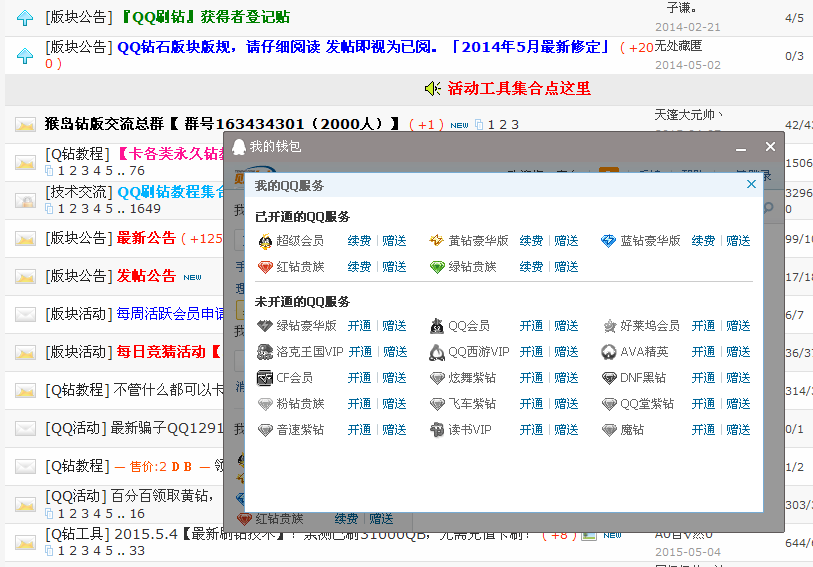Open page 3 of 猴岛钻贩交流总群 thread
This screenshot has height=567, width=813.
pos(515,125)
